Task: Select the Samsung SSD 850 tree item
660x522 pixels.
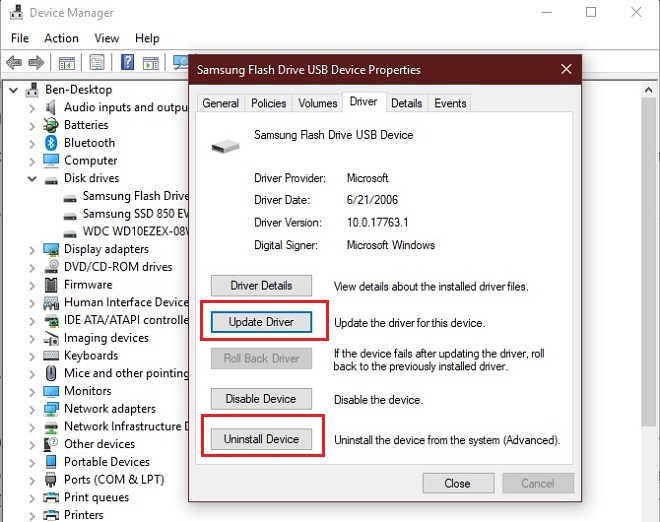Action: click(x=125, y=214)
